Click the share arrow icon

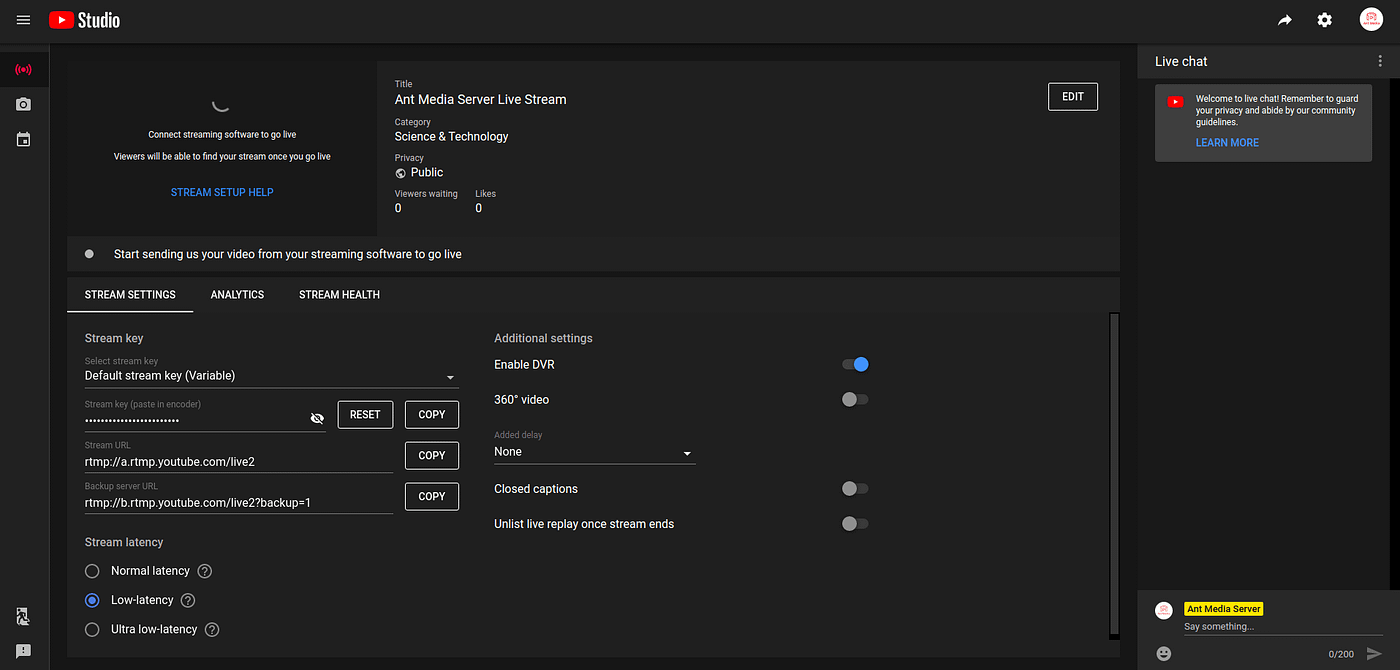coord(1285,20)
